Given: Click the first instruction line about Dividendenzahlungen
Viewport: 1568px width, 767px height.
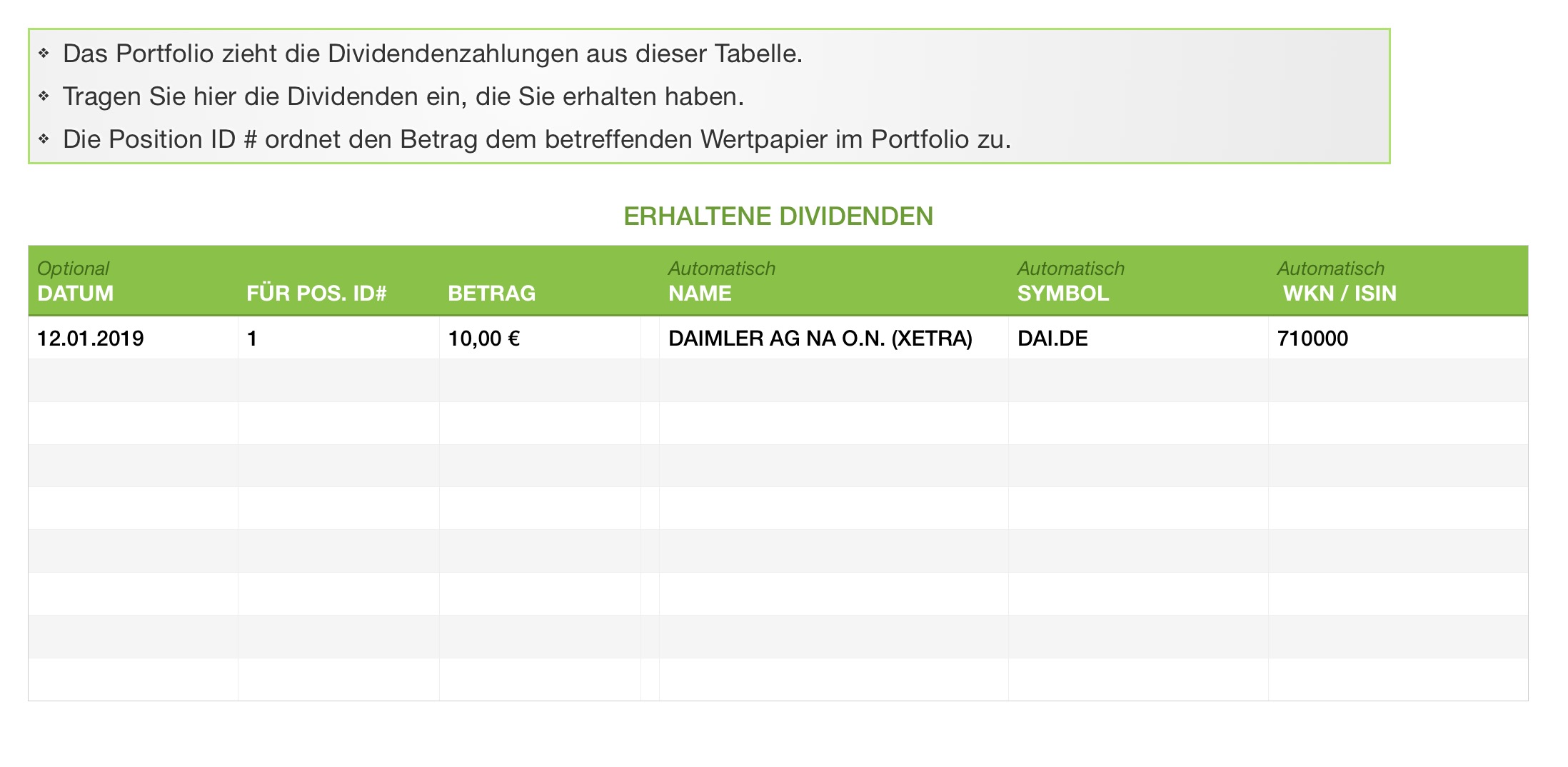Looking at the screenshot, I should coord(433,54).
